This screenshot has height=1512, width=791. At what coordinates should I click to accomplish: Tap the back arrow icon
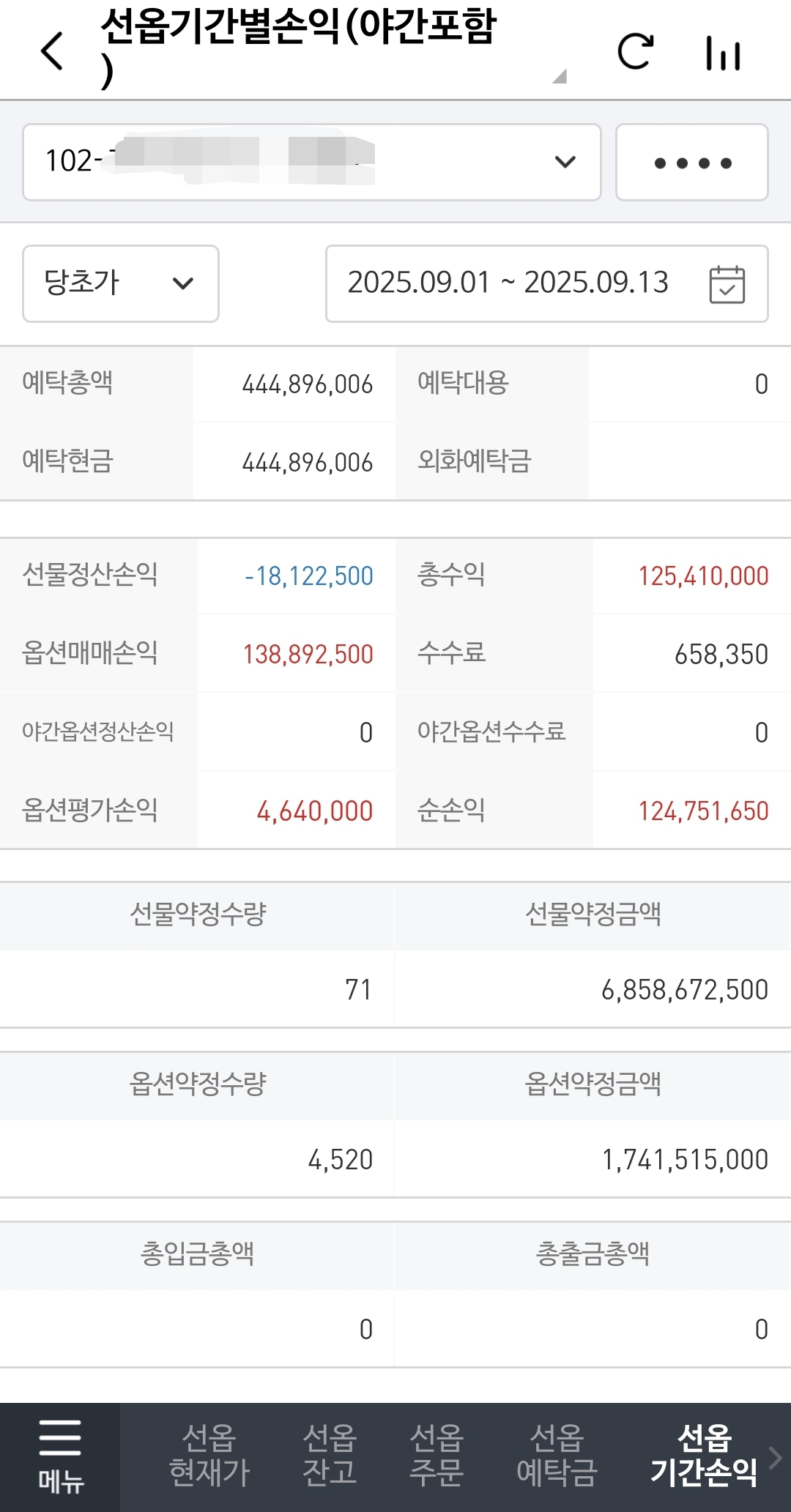pos(52,51)
